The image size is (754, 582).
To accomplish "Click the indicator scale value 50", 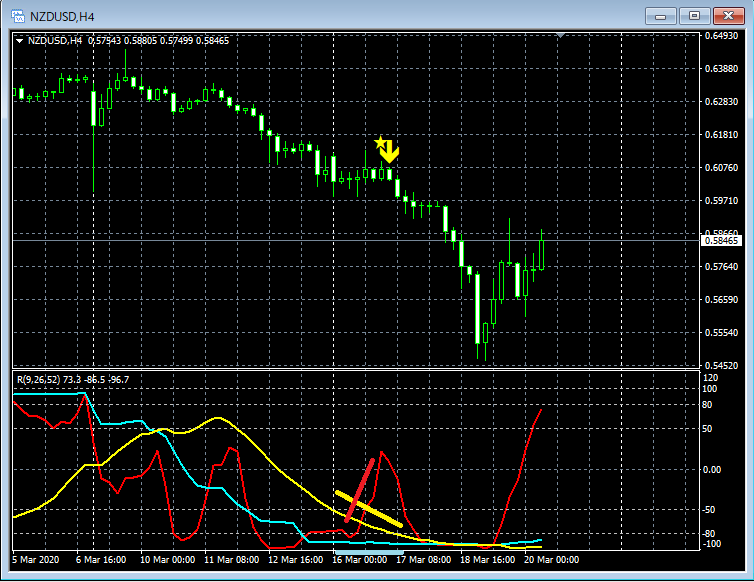I will 707,429.
